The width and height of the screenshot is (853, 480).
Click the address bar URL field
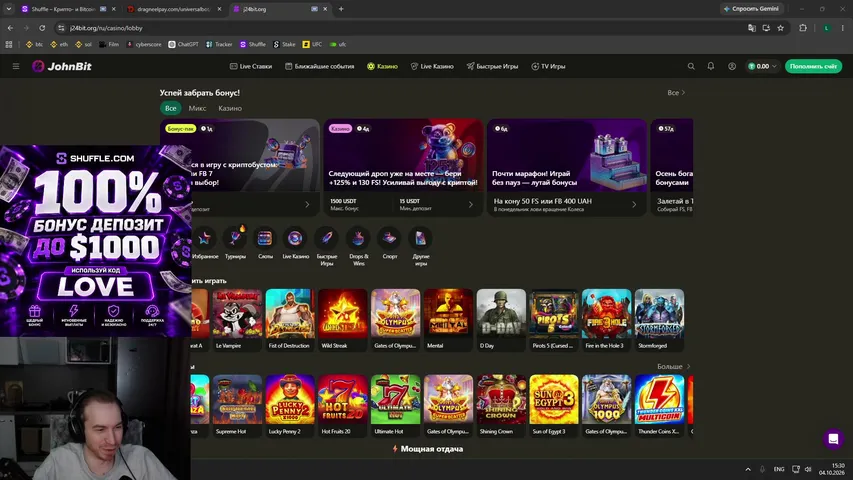click(403, 28)
